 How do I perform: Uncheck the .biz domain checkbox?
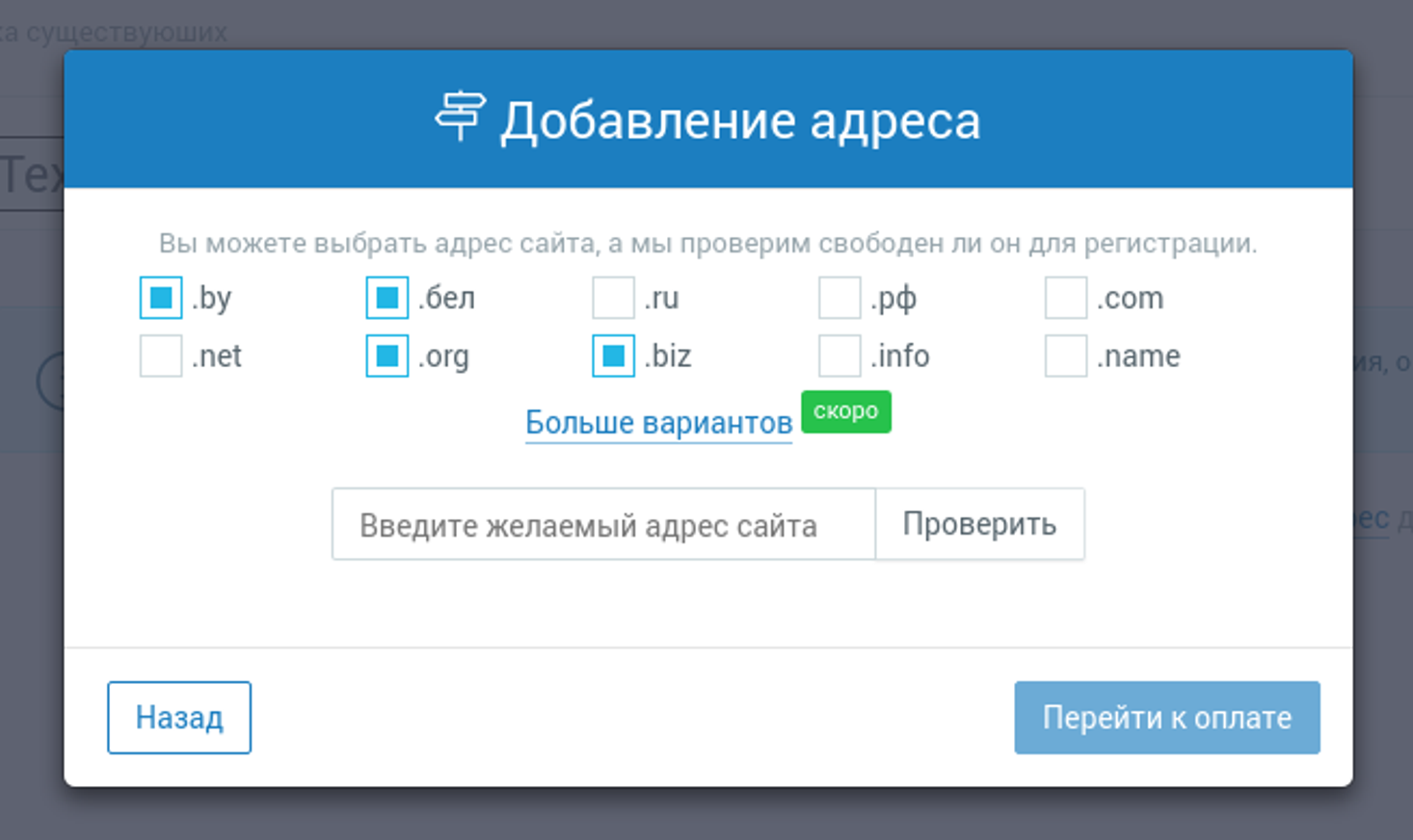pos(613,356)
